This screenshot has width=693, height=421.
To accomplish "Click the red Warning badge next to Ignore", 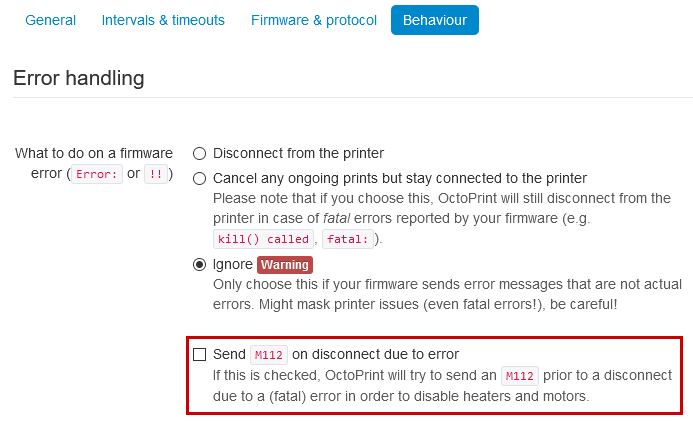I will coord(285,265).
